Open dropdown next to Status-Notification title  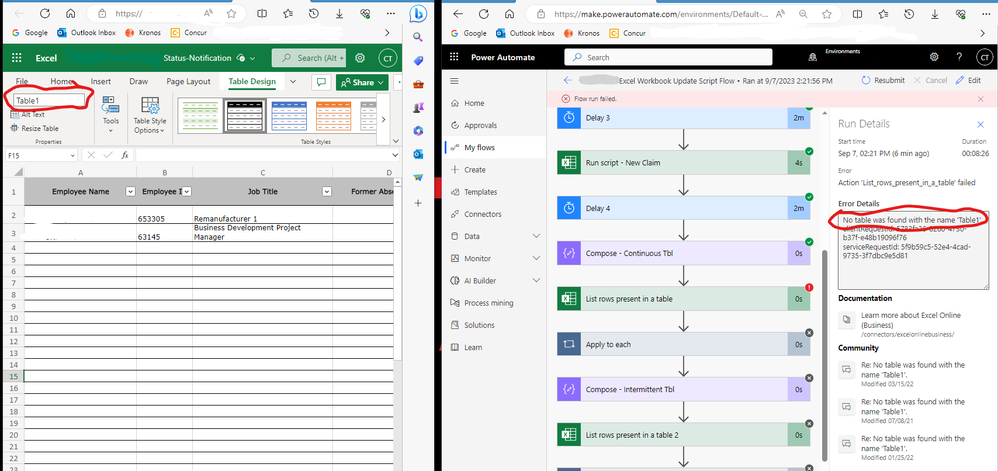(253, 58)
